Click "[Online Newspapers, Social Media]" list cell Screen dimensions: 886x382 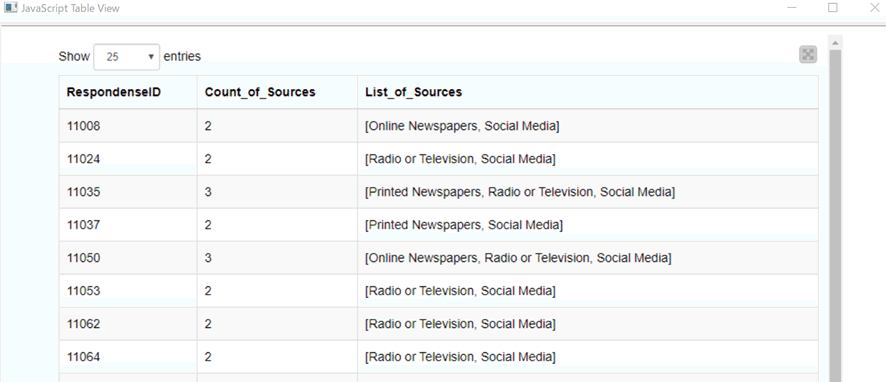588,126
